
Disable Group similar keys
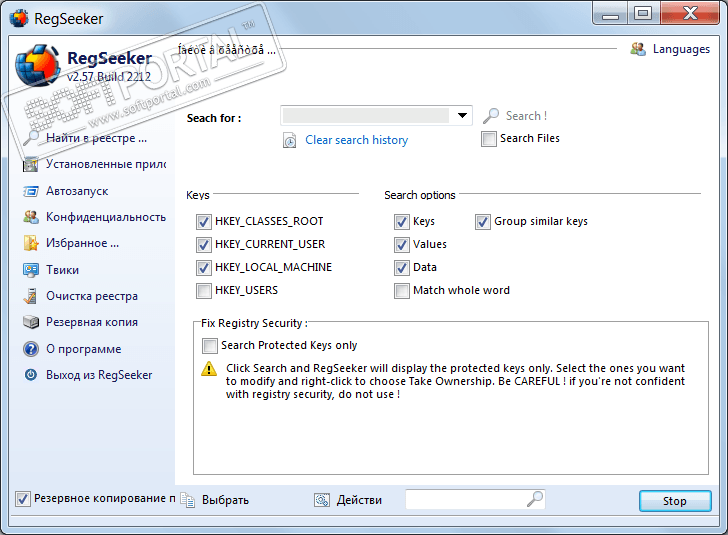point(482,222)
